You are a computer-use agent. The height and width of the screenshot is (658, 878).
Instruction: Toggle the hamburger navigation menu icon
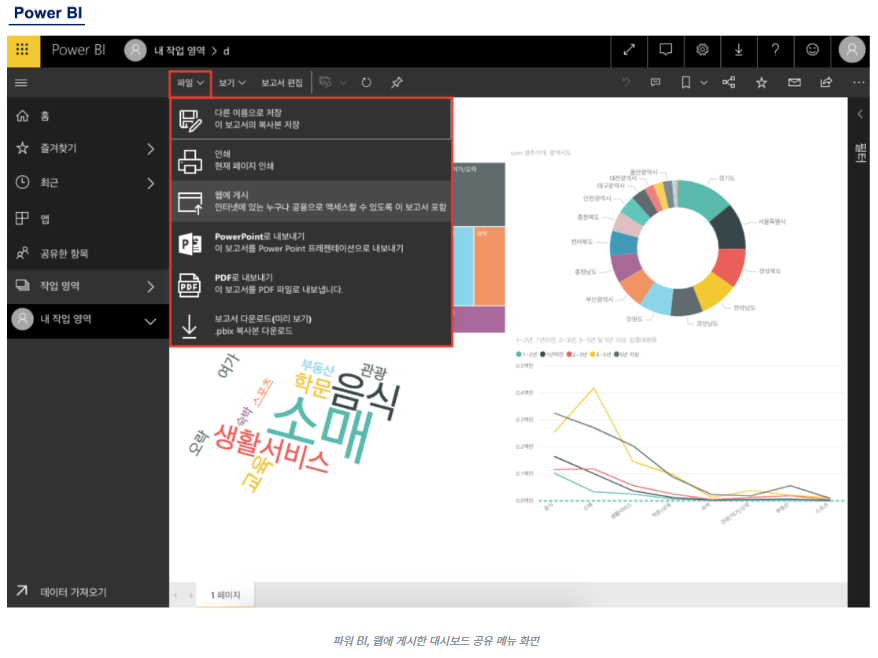pos(21,83)
